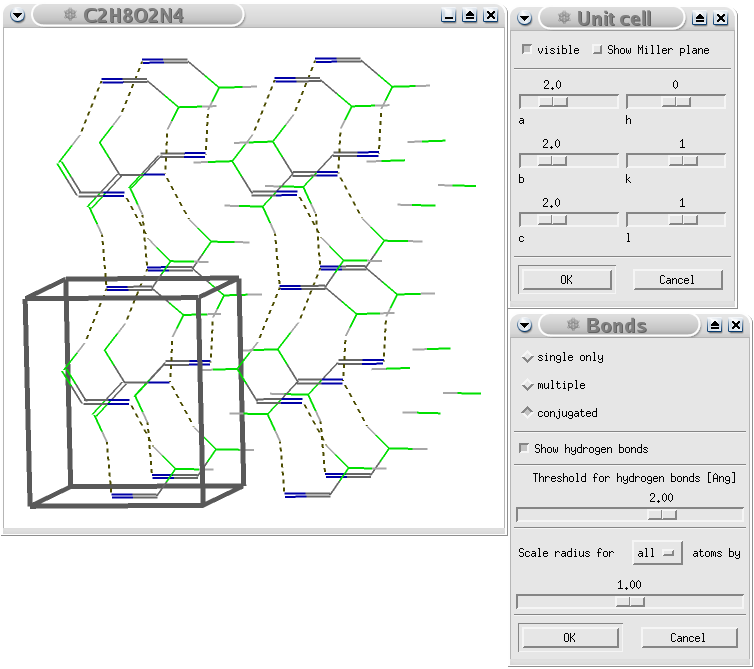Open the 'all' atoms dropdown

tap(657, 553)
